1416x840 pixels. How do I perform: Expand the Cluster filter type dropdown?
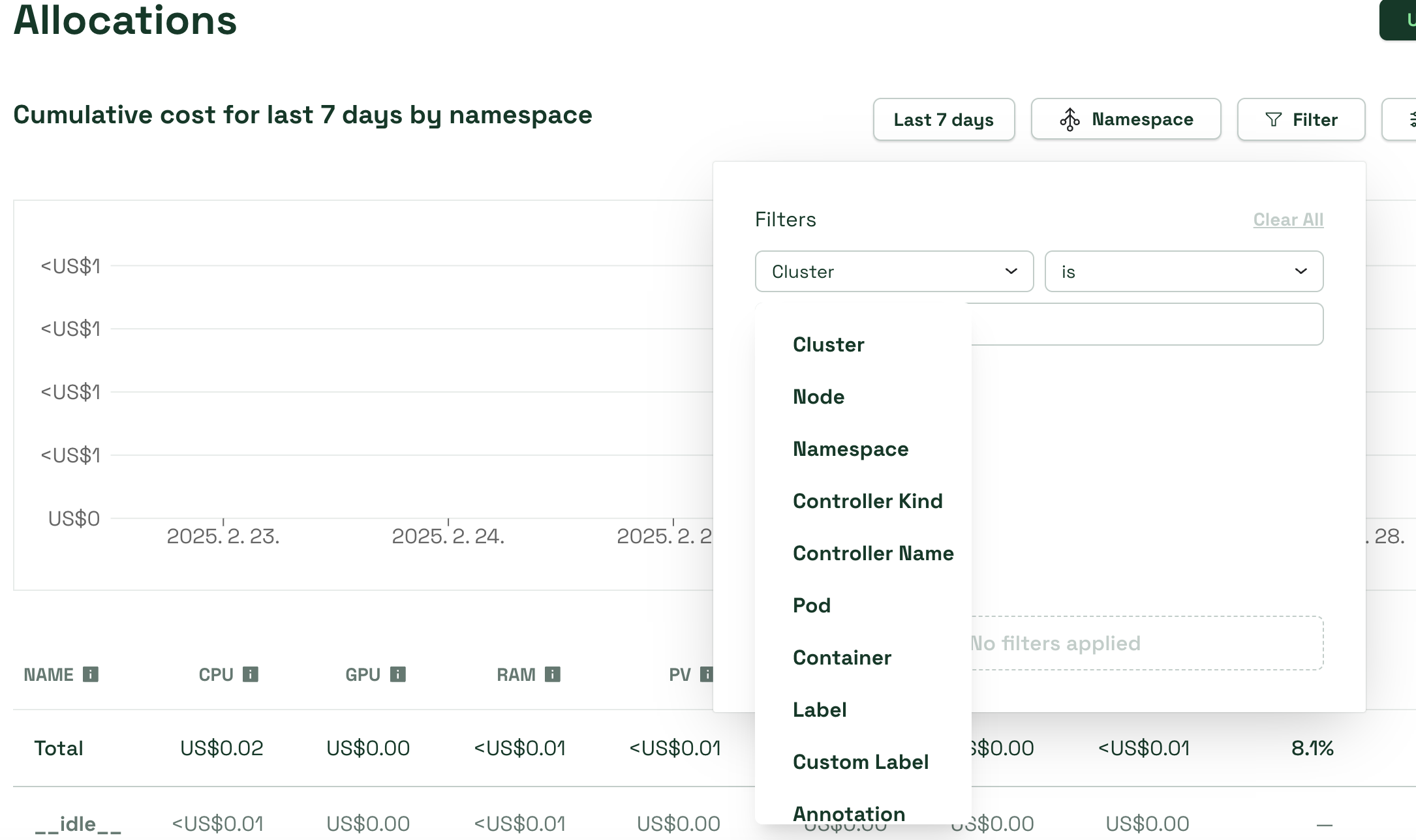click(894, 271)
